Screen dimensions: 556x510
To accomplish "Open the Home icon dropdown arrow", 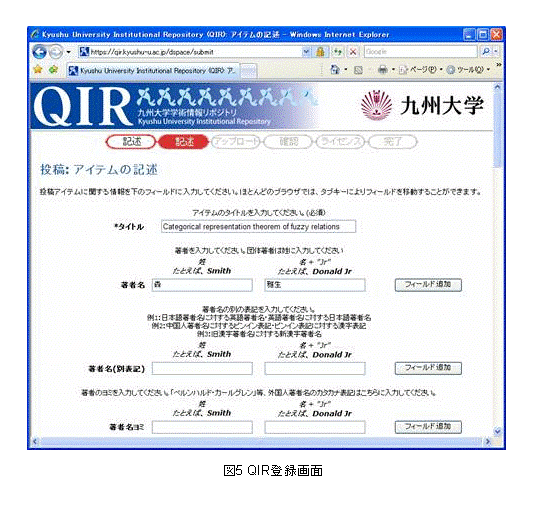I will 346,70.
